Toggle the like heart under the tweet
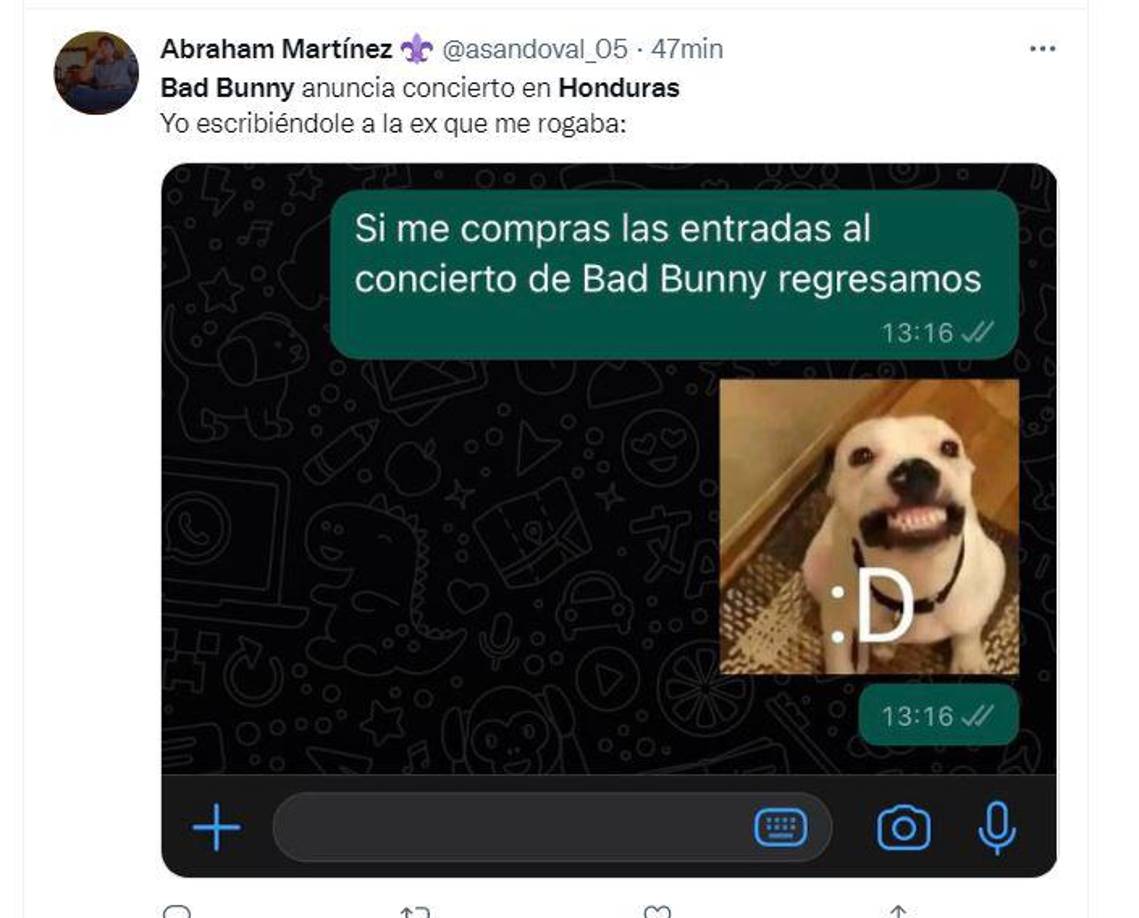The width and height of the screenshot is (1139, 918). pos(657,911)
